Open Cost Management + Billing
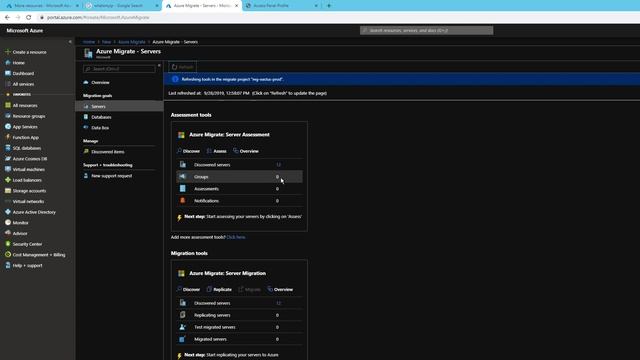The width and height of the screenshot is (640, 360). pyautogui.click(x=39, y=255)
